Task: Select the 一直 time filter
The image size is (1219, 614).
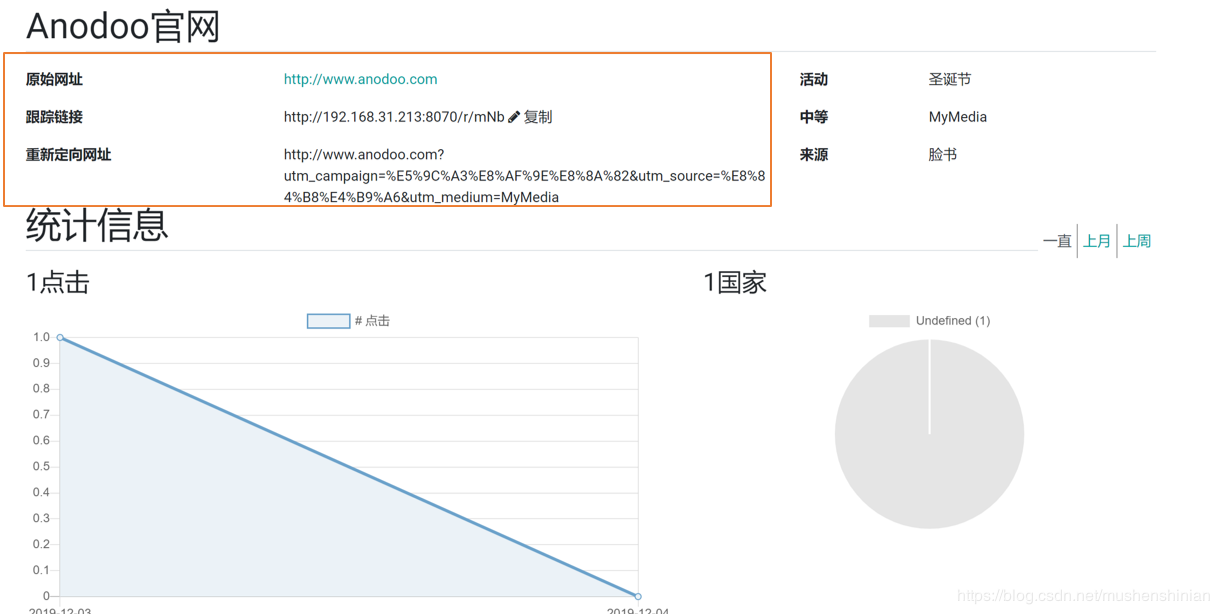Action: [1057, 241]
